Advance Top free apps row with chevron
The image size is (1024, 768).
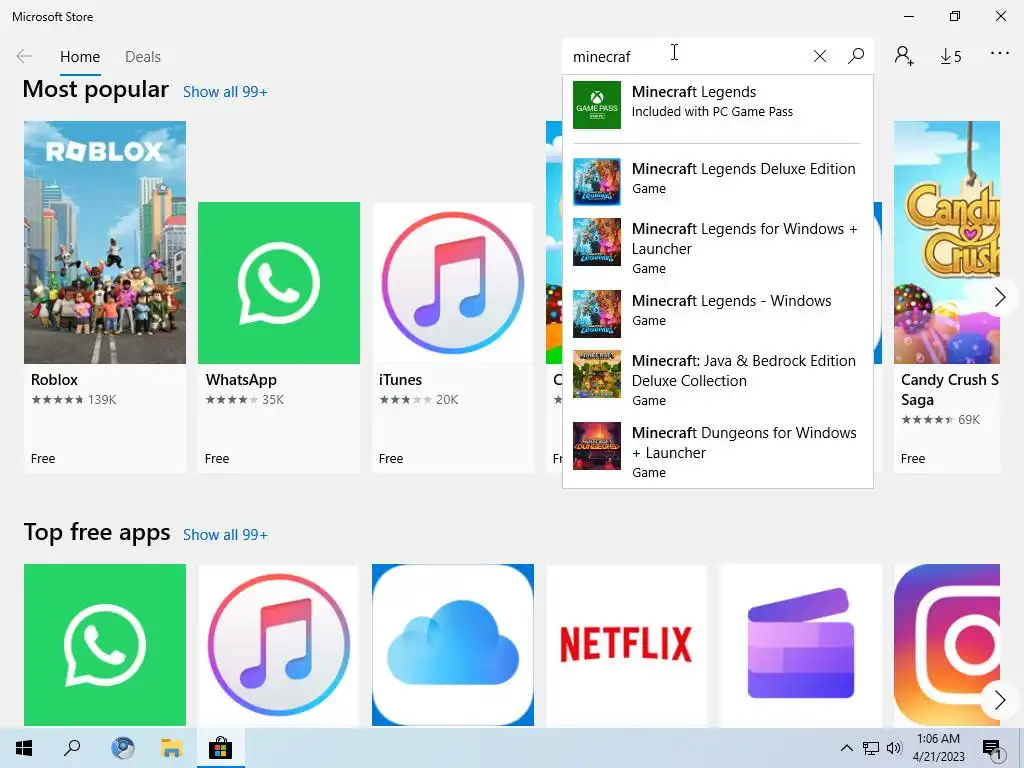click(999, 700)
